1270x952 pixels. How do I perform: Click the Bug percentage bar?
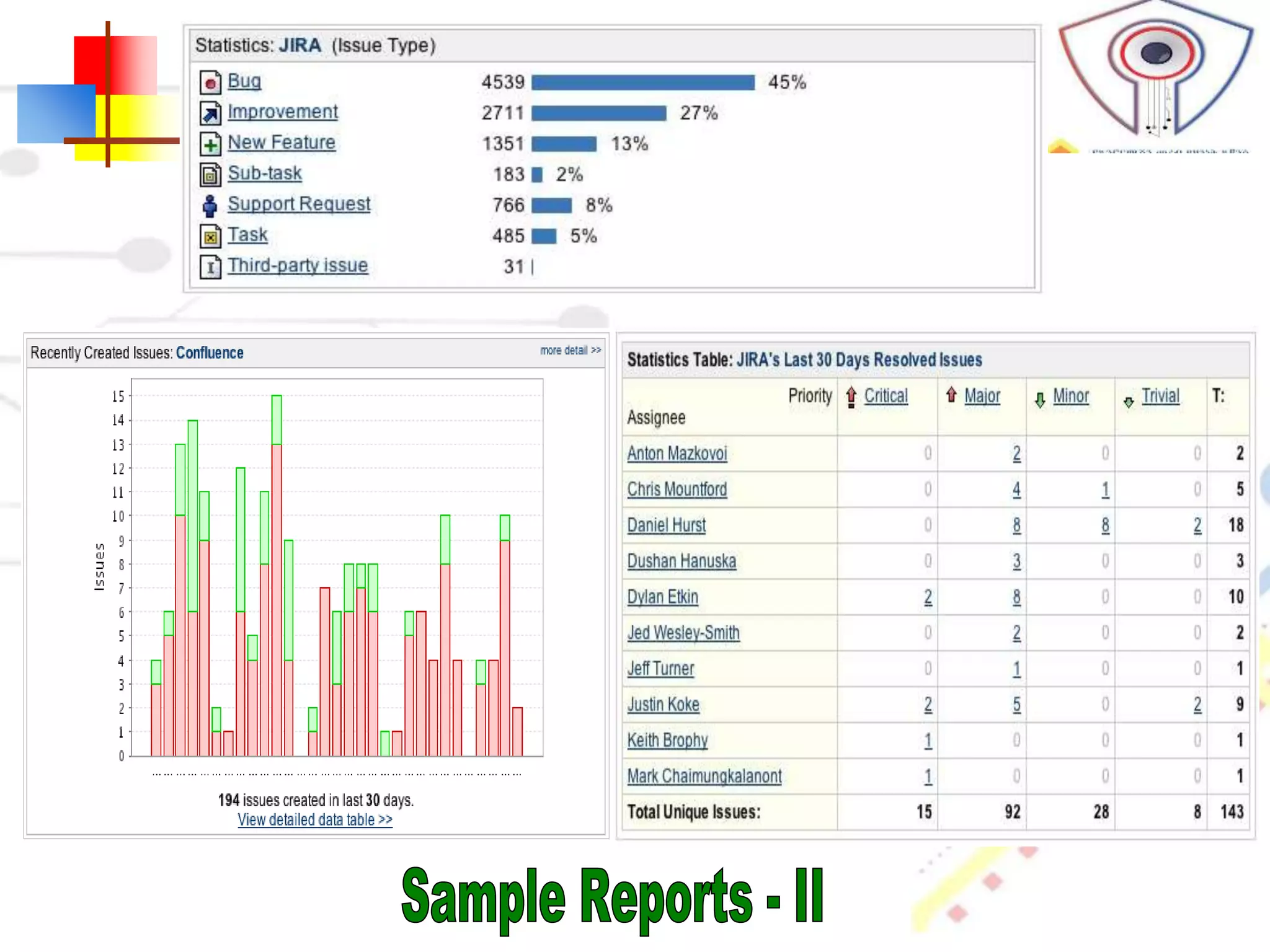642,82
